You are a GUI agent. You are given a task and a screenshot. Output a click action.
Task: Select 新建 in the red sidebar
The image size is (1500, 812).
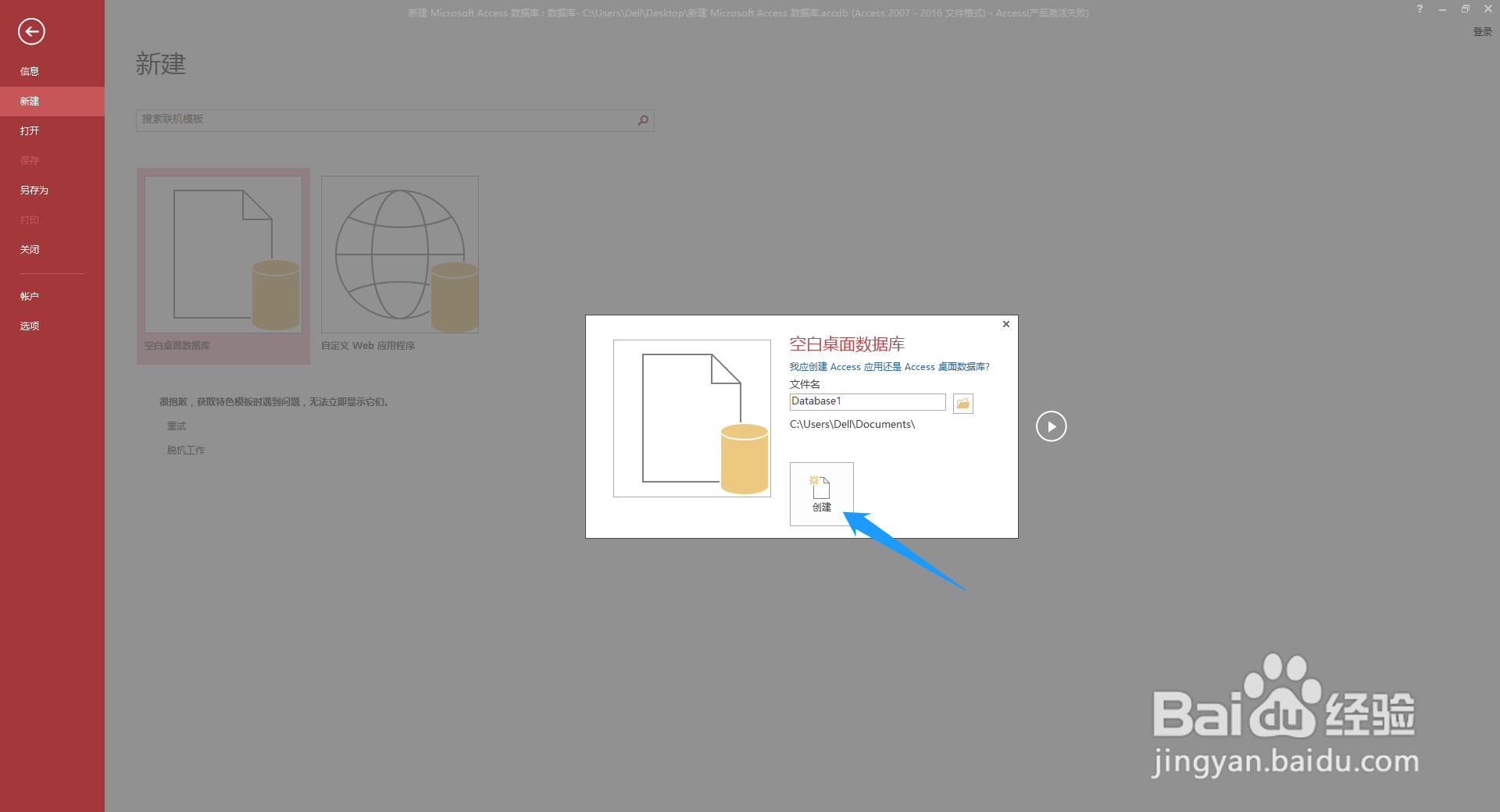pos(52,101)
